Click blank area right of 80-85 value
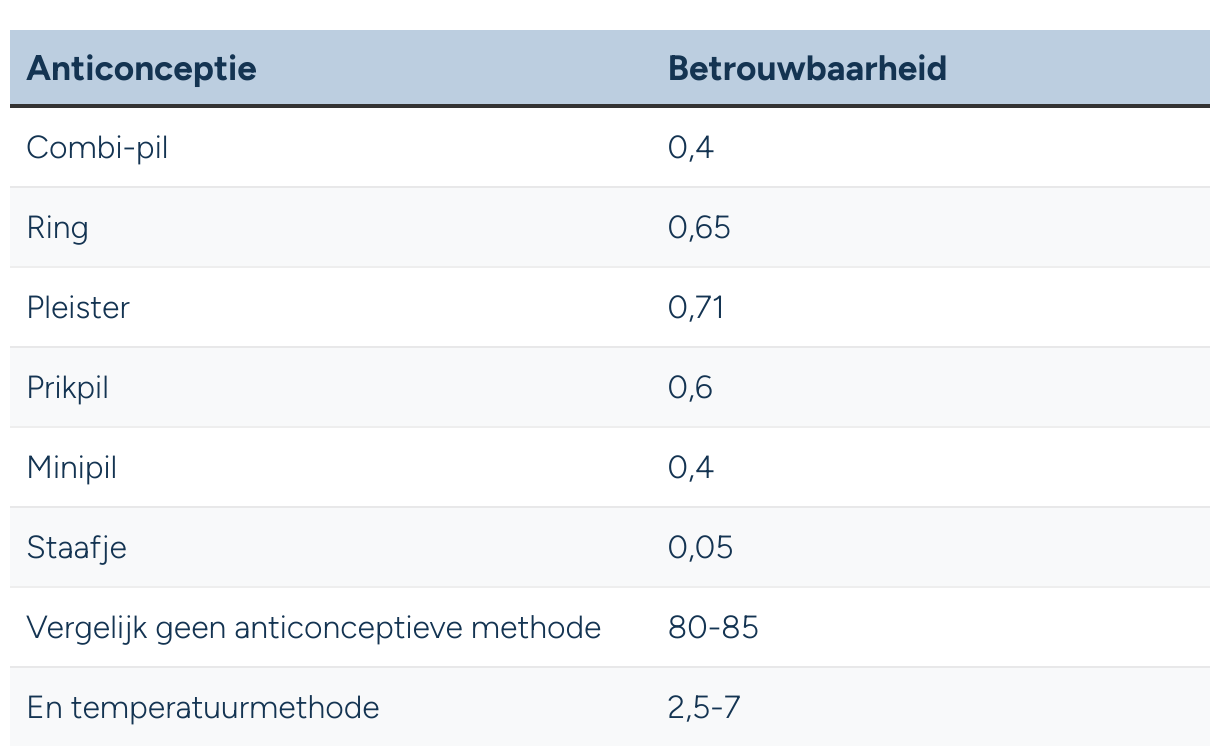Screen dimensions: 1220x756 coord(985,628)
